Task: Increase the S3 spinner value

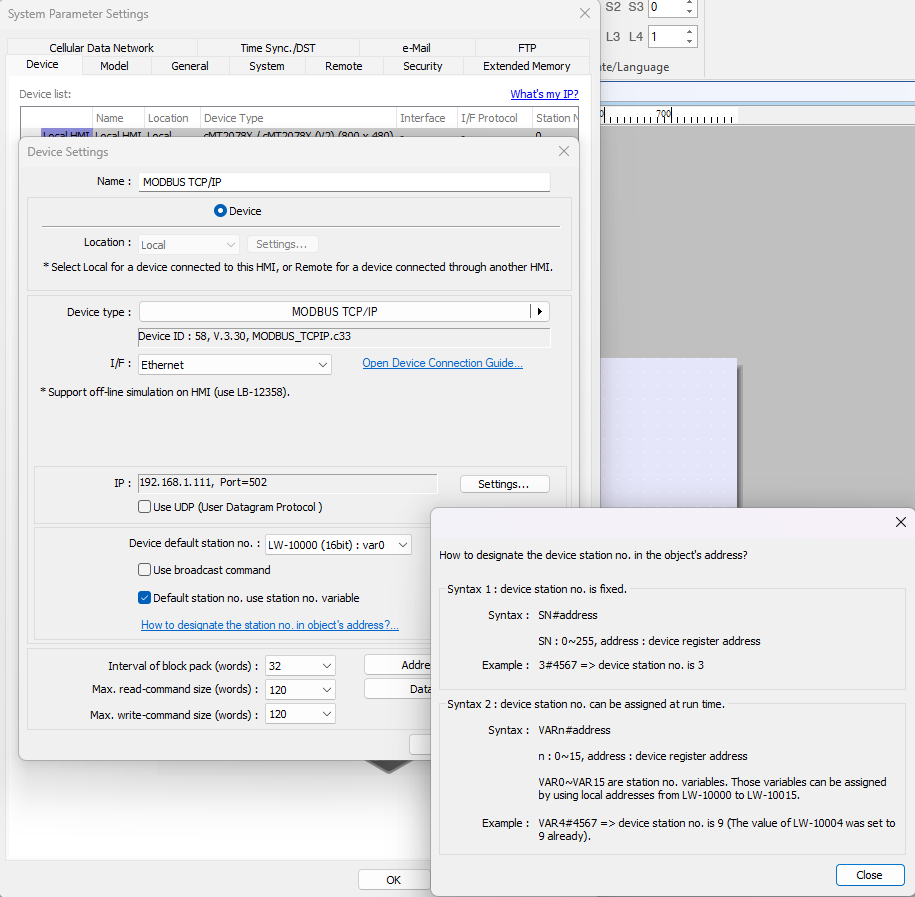Action: tap(689, 3)
